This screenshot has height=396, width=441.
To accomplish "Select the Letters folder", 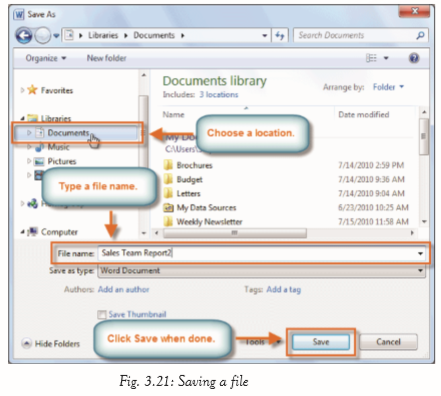I will click(x=188, y=194).
